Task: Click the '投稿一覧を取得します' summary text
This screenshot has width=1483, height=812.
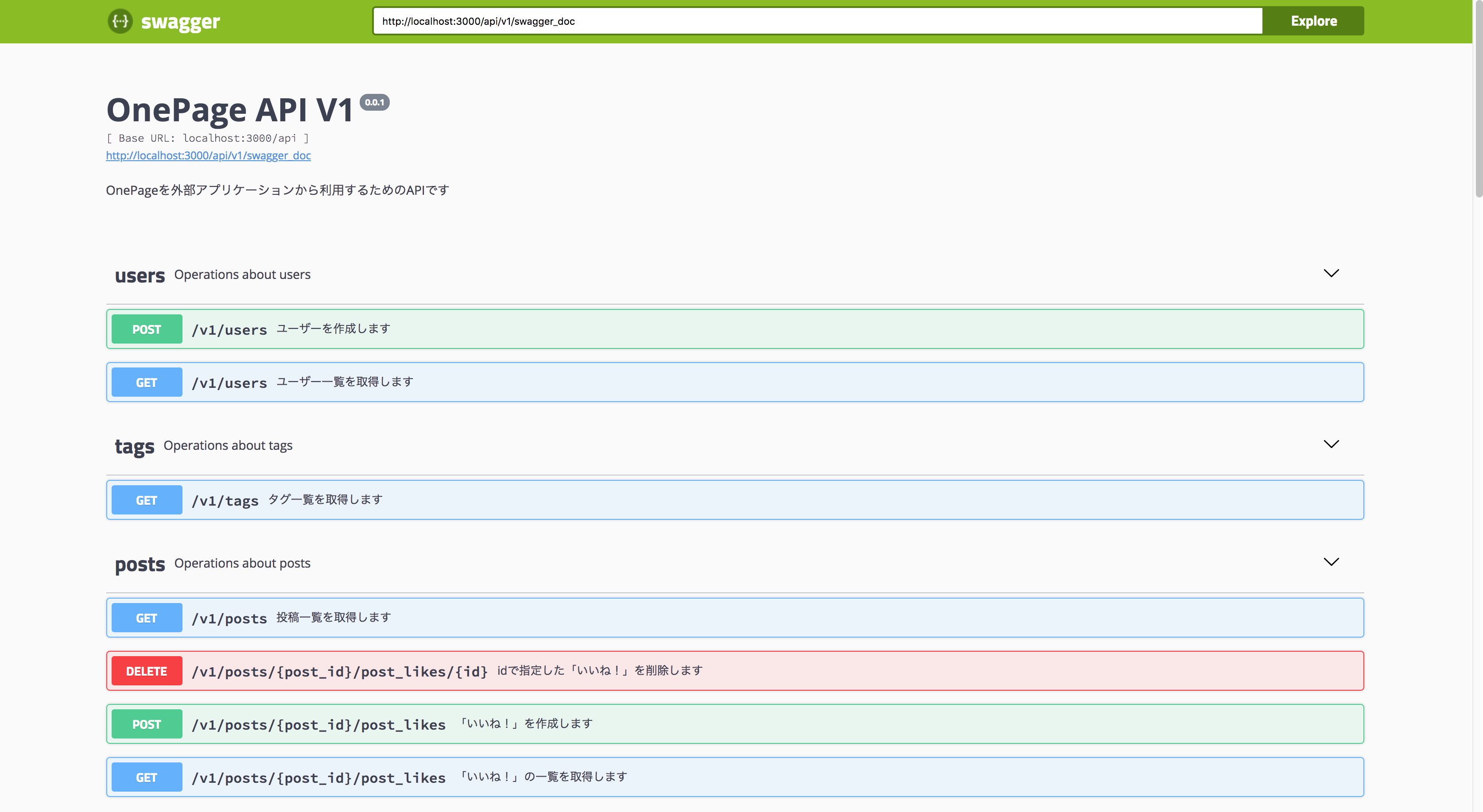Action: click(334, 618)
